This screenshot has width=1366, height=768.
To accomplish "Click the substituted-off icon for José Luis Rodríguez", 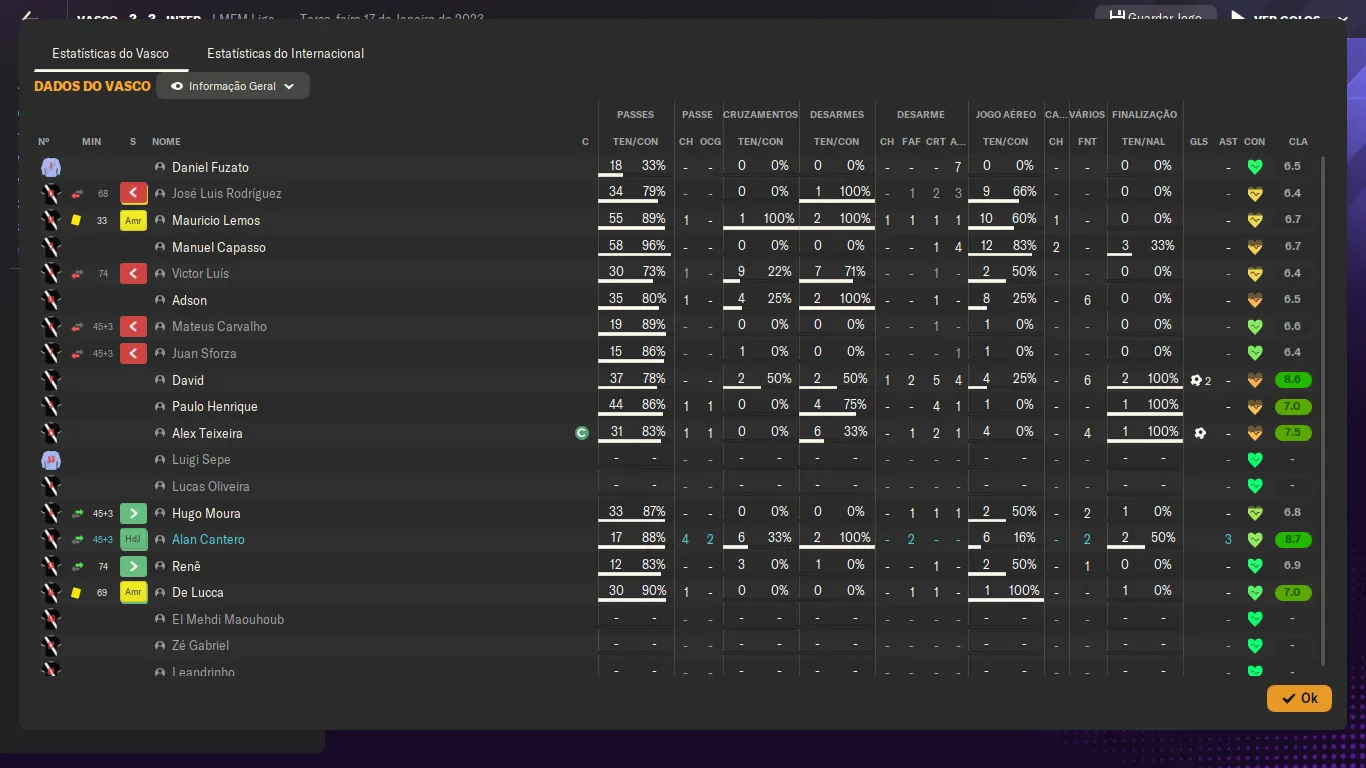I will 133,193.
